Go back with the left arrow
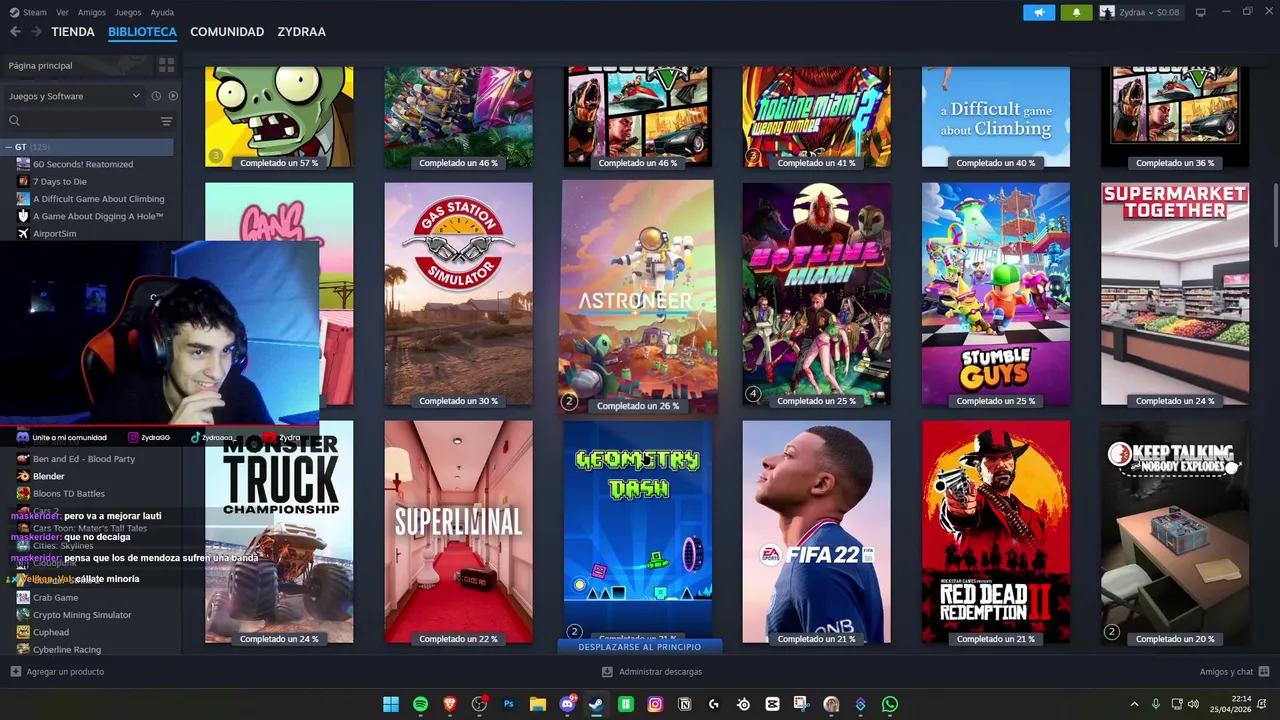1280x720 pixels. click(x=15, y=32)
